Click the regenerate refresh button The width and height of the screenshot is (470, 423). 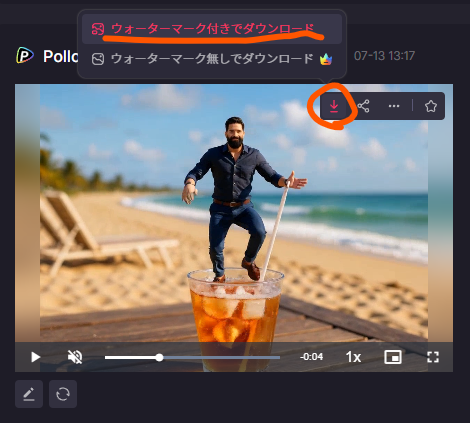coord(63,394)
